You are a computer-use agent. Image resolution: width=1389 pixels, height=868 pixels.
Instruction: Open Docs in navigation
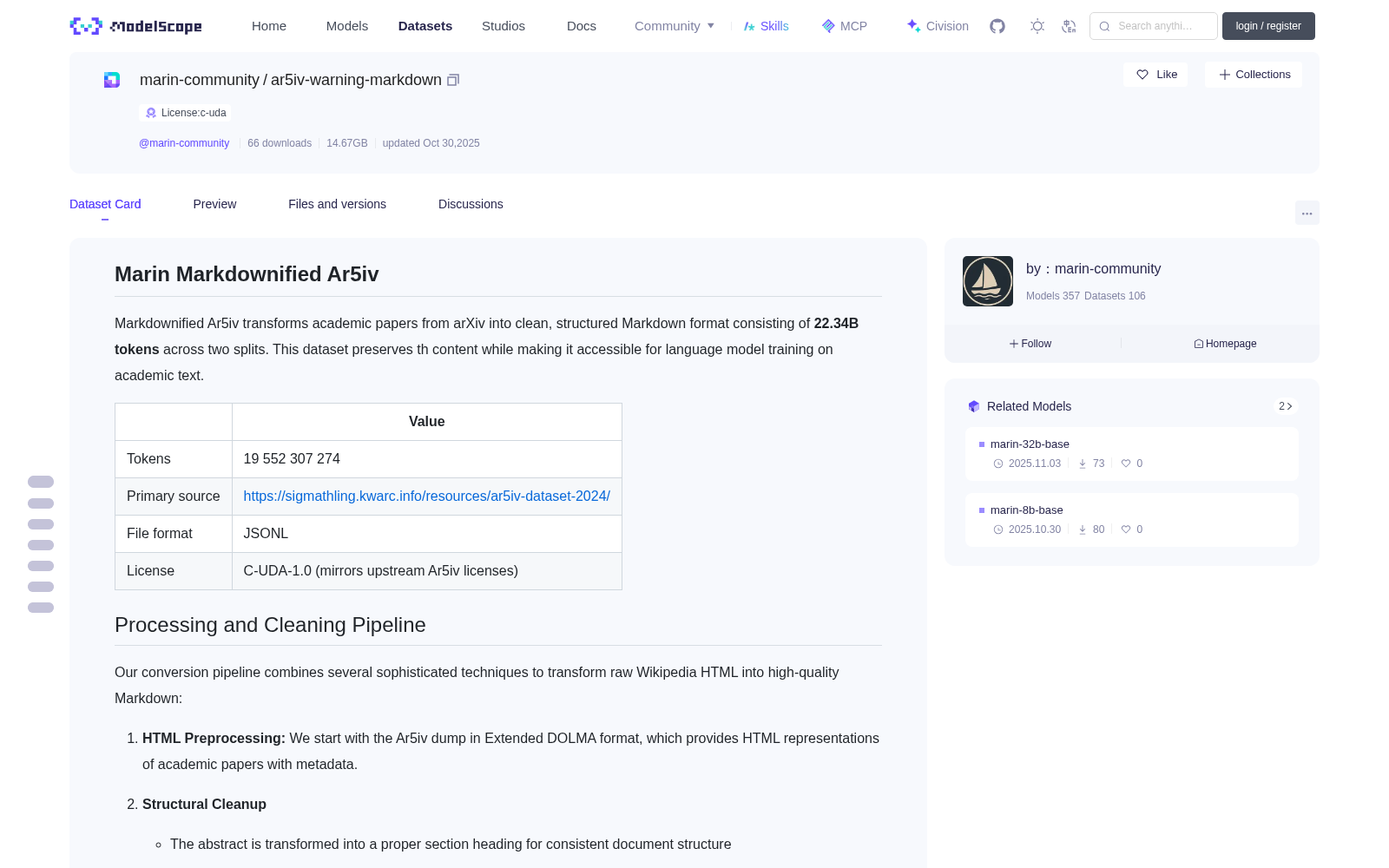click(582, 26)
